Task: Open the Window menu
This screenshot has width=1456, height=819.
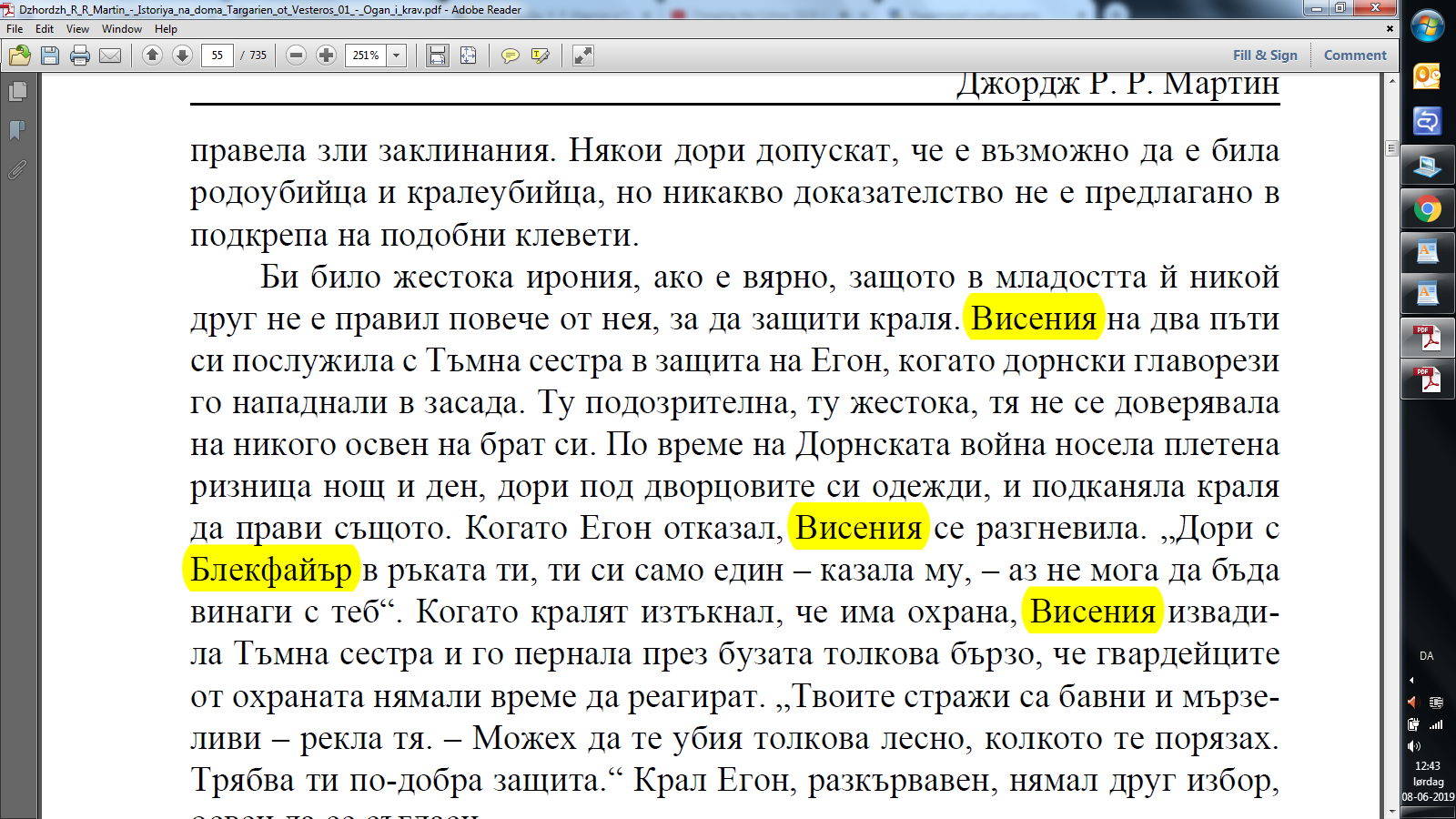Action: point(122,29)
